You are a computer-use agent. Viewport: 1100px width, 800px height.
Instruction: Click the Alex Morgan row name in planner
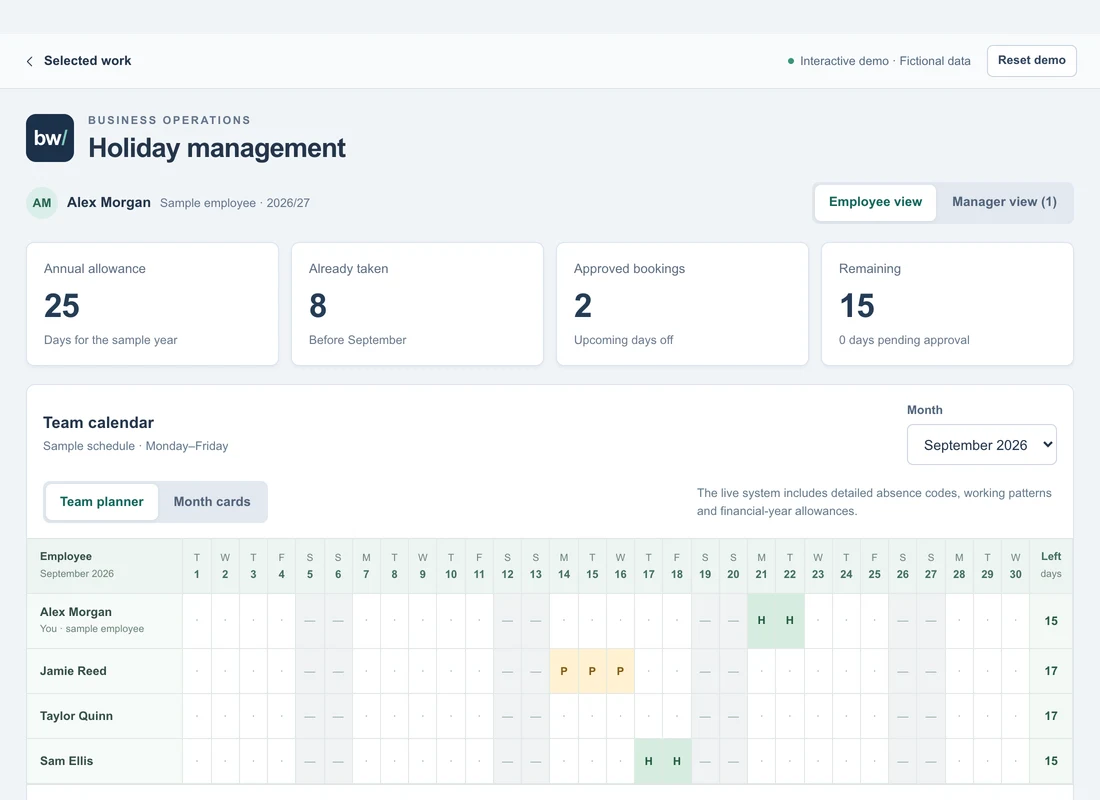coord(76,612)
